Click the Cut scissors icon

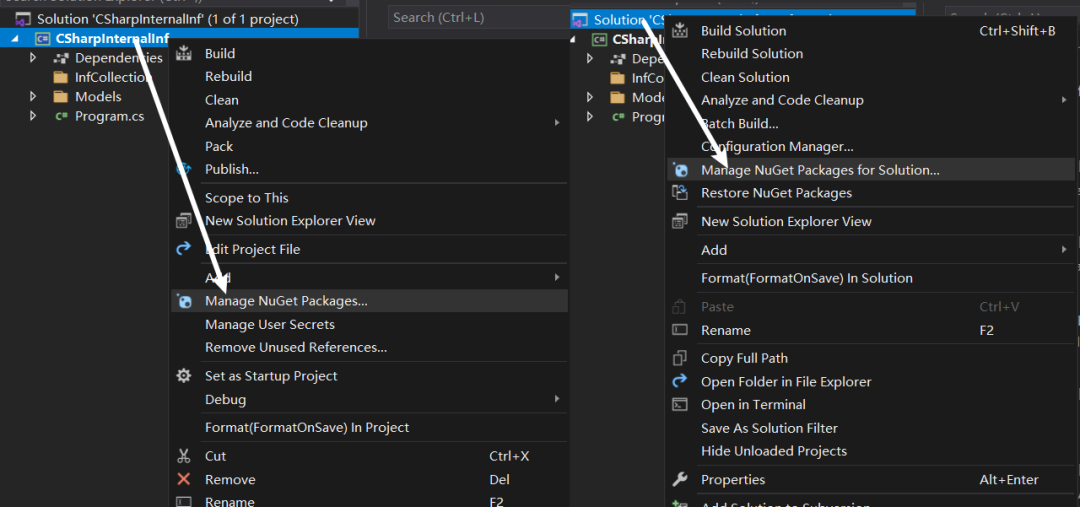pos(184,456)
